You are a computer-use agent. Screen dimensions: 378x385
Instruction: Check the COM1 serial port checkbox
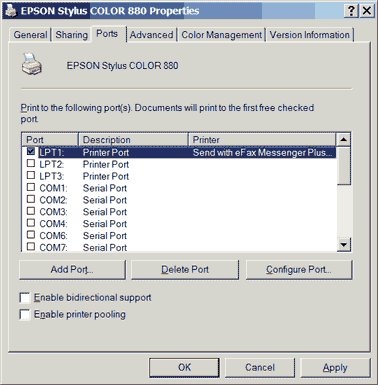pos(31,187)
